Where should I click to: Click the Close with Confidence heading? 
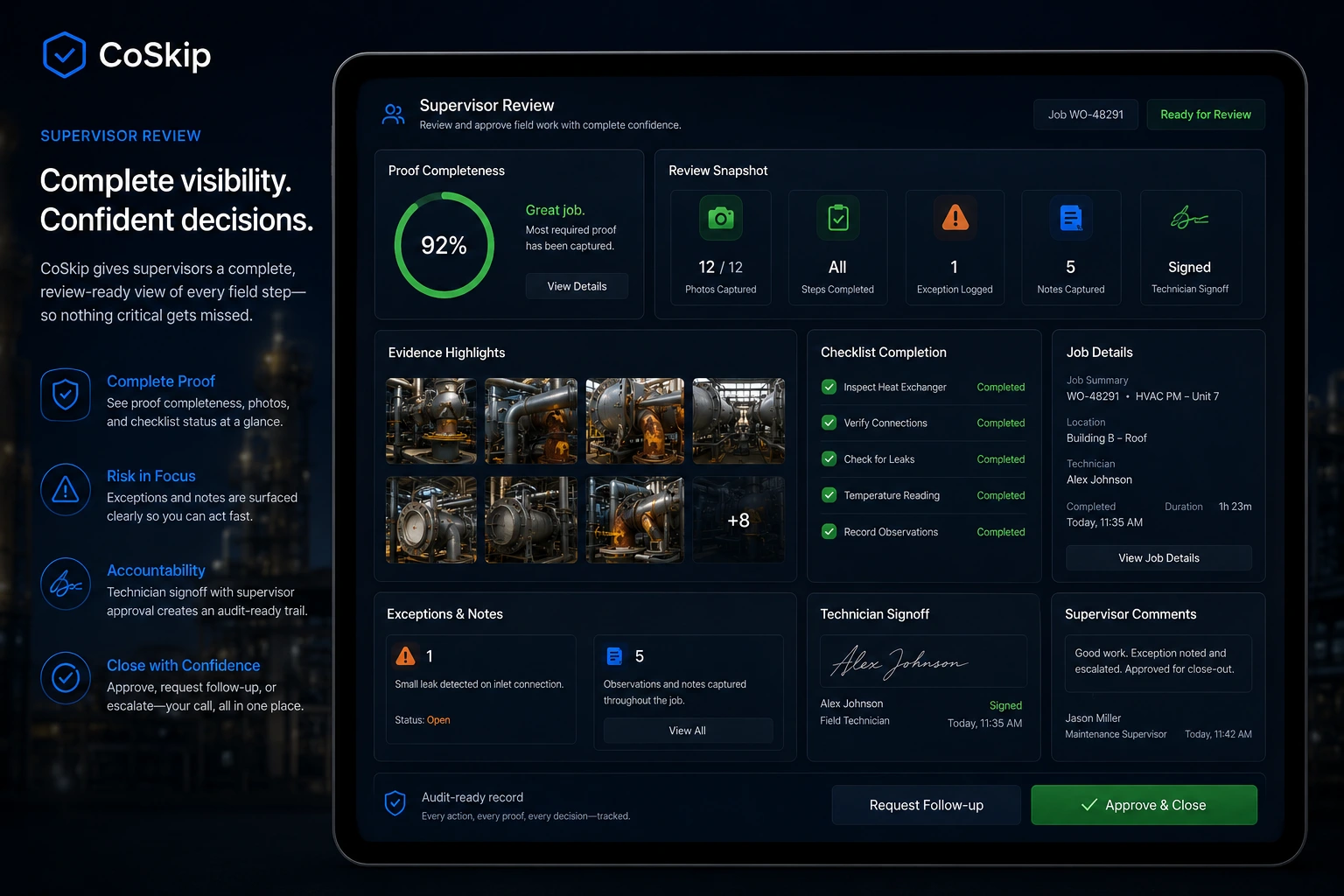pos(184,666)
